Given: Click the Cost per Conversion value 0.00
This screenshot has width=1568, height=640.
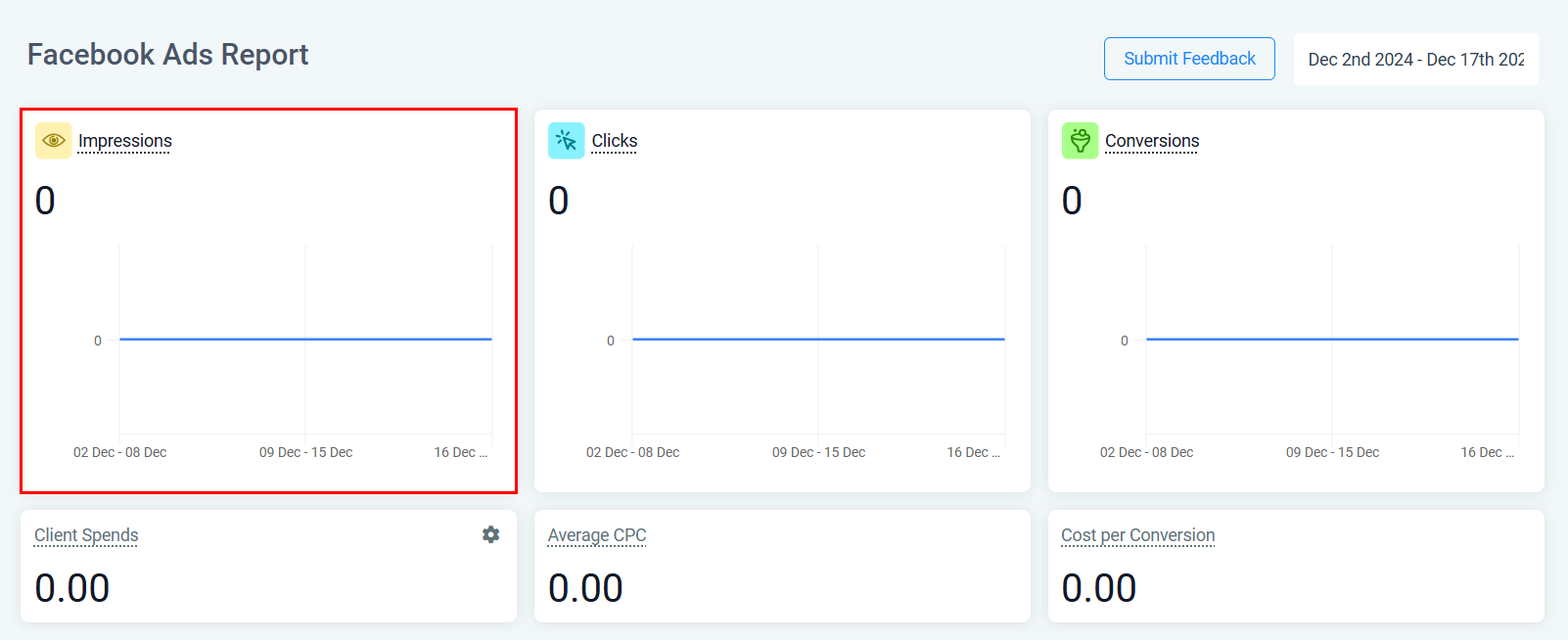Looking at the screenshot, I should (1099, 588).
